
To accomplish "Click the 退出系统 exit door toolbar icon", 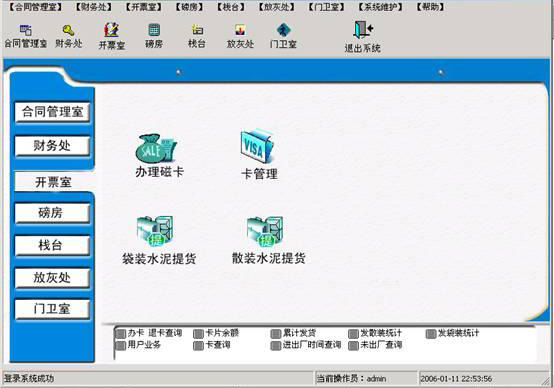I will [363, 30].
